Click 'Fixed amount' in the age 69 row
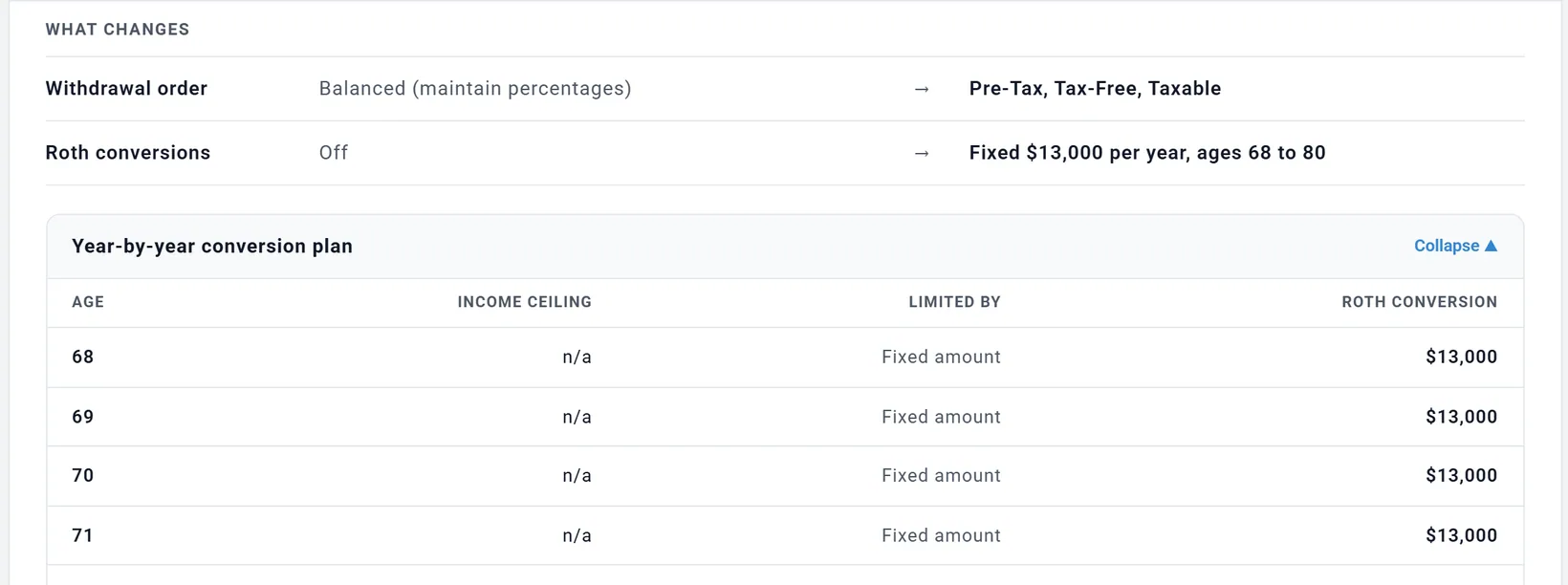Image resolution: width=1568 pixels, height=585 pixels. 941,417
